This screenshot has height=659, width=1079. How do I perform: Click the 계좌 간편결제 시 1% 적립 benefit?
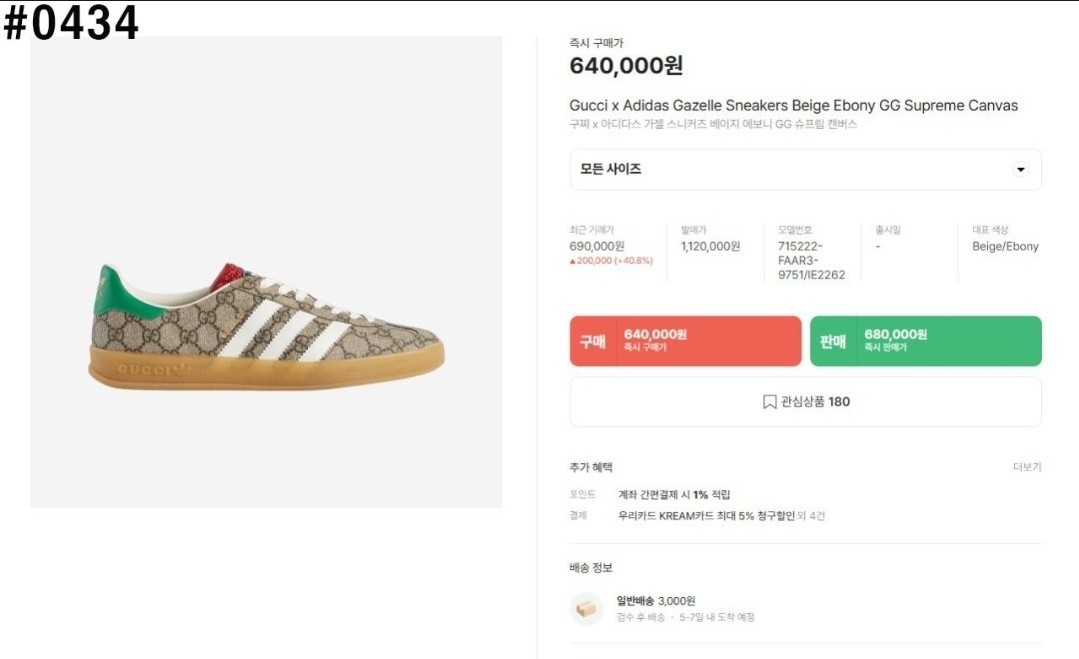pos(674,495)
